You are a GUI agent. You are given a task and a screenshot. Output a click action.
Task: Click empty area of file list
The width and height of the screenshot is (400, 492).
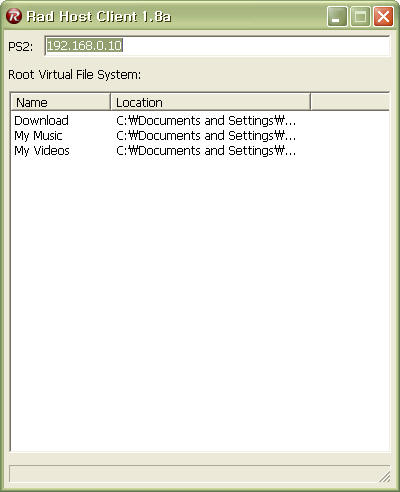(200, 300)
